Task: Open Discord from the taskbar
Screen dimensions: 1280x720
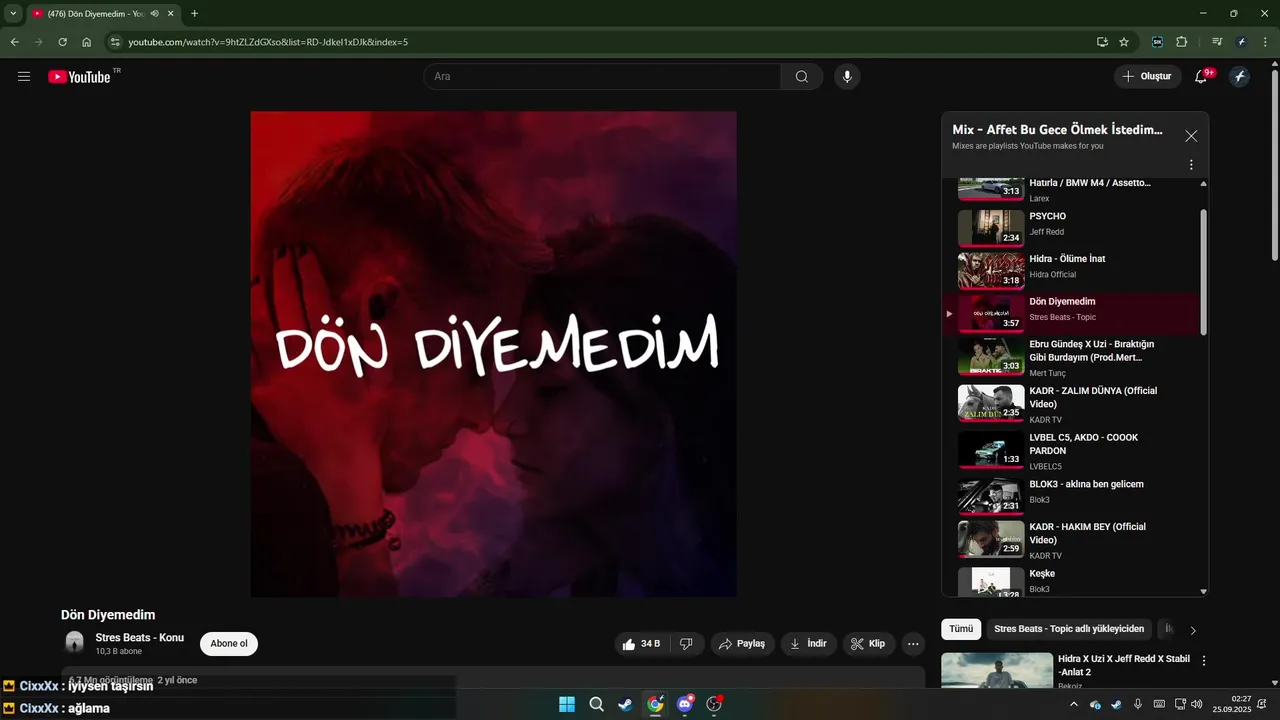Action: point(685,704)
